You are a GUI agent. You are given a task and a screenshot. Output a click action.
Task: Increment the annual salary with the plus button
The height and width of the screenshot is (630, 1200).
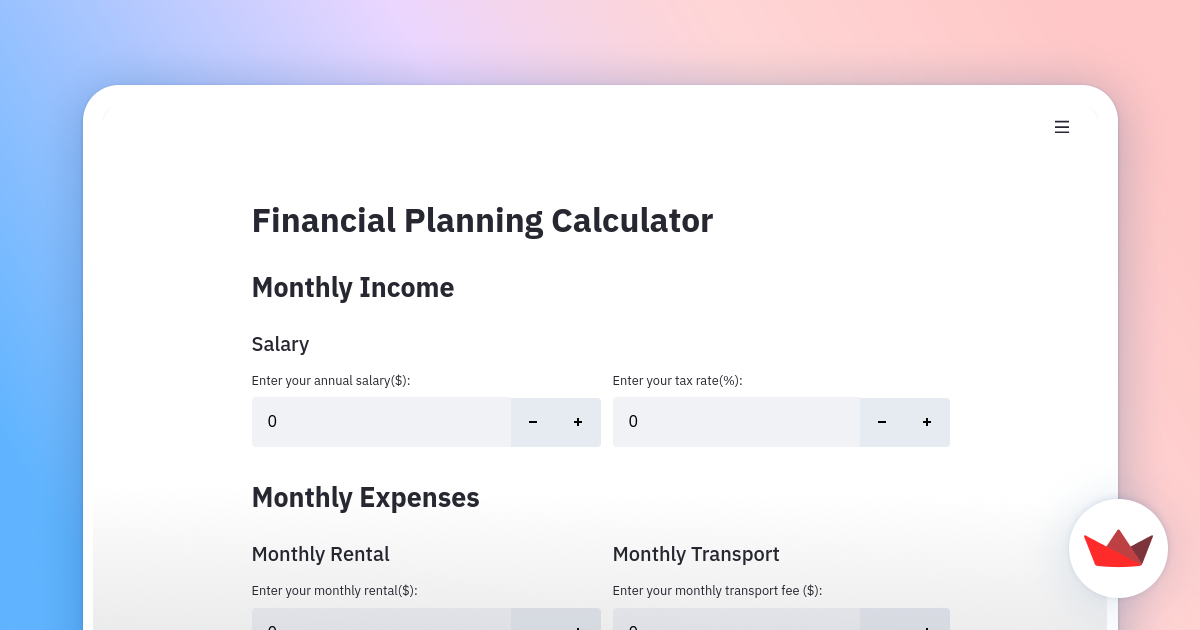click(x=578, y=422)
